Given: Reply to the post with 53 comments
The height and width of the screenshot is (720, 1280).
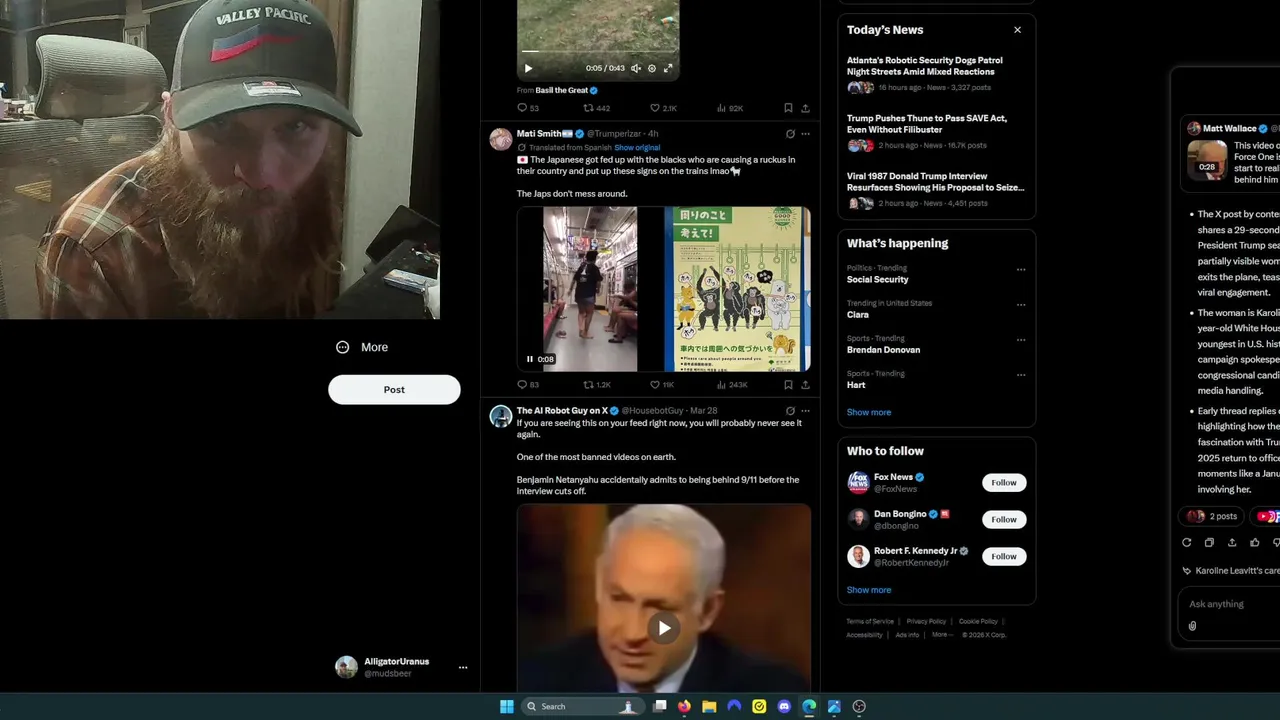Looking at the screenshot, I should click(x=527, y=108).
